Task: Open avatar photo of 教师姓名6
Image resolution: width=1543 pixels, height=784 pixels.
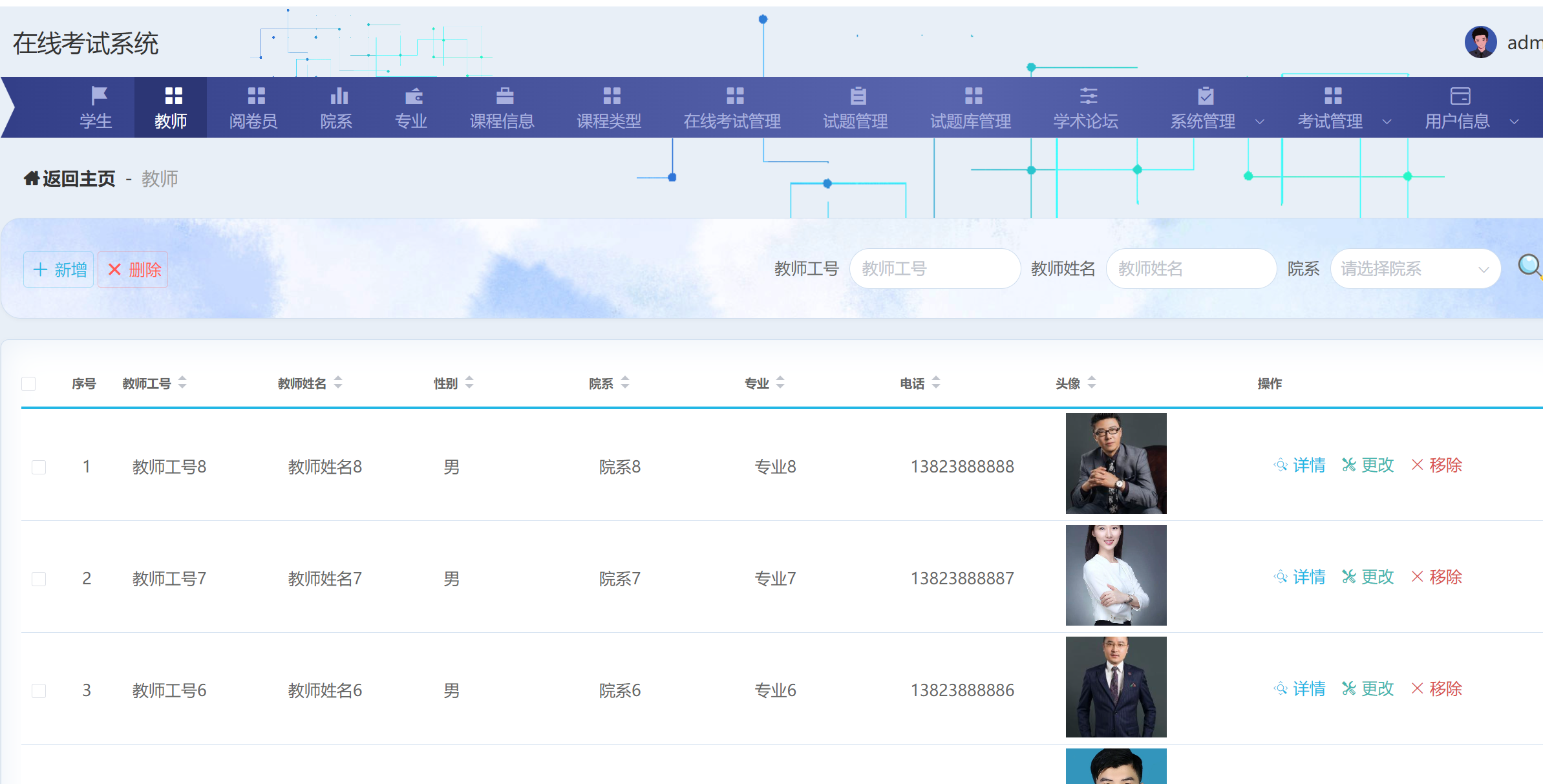Action: [1116, 687]
